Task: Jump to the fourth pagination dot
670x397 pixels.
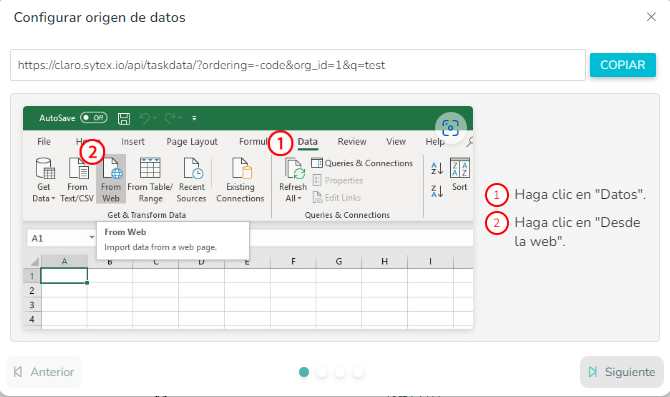Action: tap(358, 372)
